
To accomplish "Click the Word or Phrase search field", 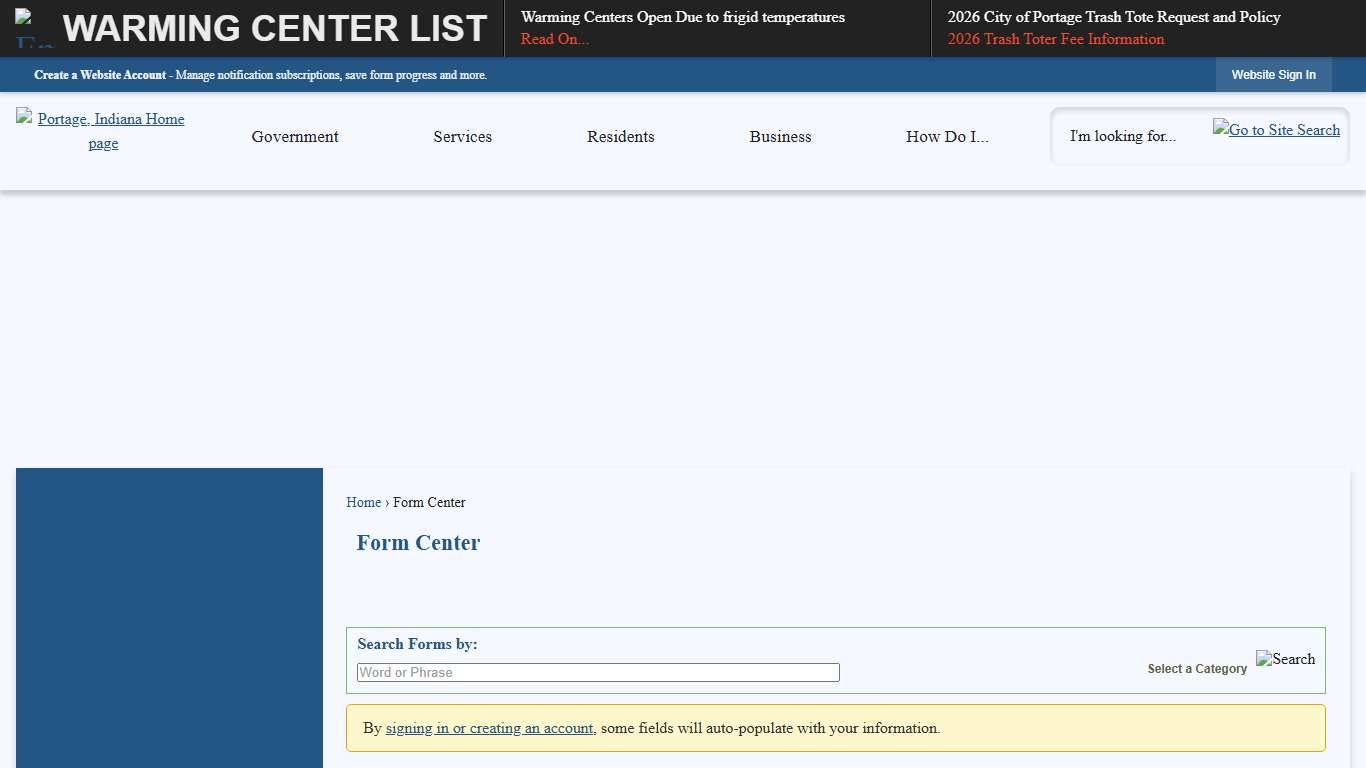I will pos(597,672).
